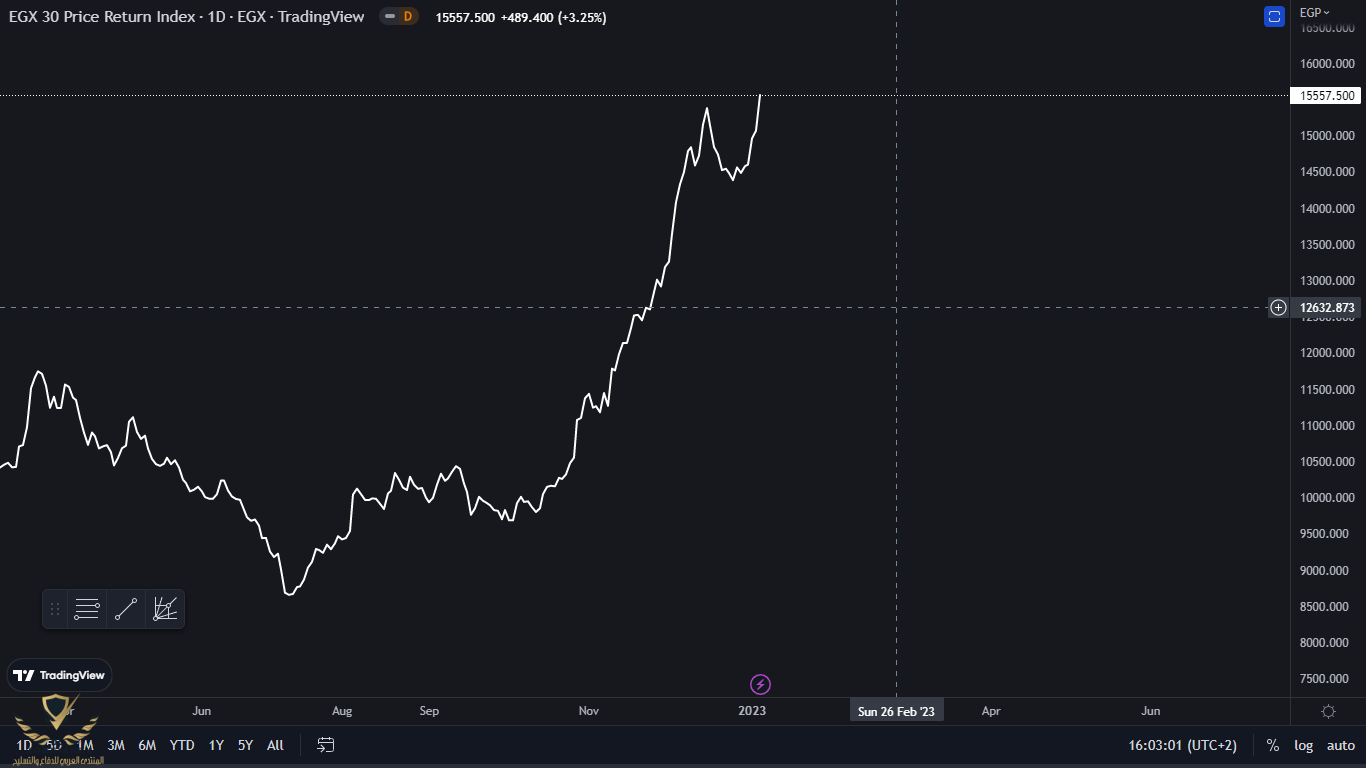Toggle the log scale mode
Image resolution: width=1366 pixels, height=768 pixels.
click(1303, 745)
